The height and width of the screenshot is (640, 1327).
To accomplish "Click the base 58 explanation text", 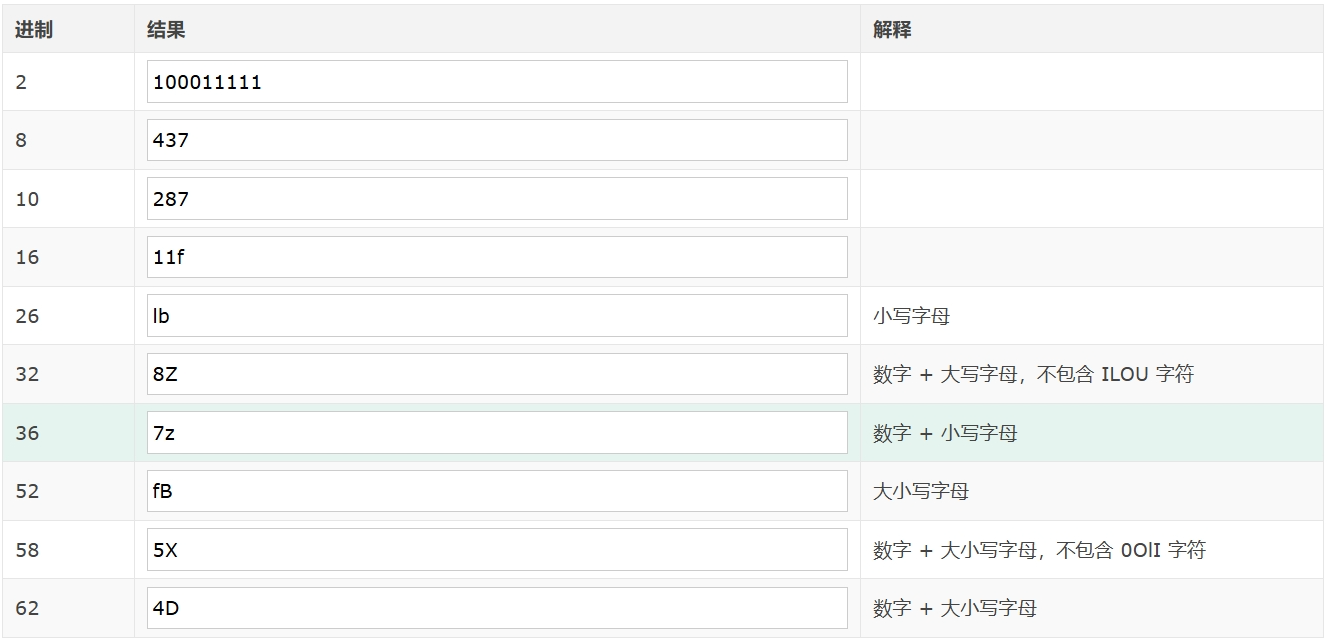I will point(1039,550).
